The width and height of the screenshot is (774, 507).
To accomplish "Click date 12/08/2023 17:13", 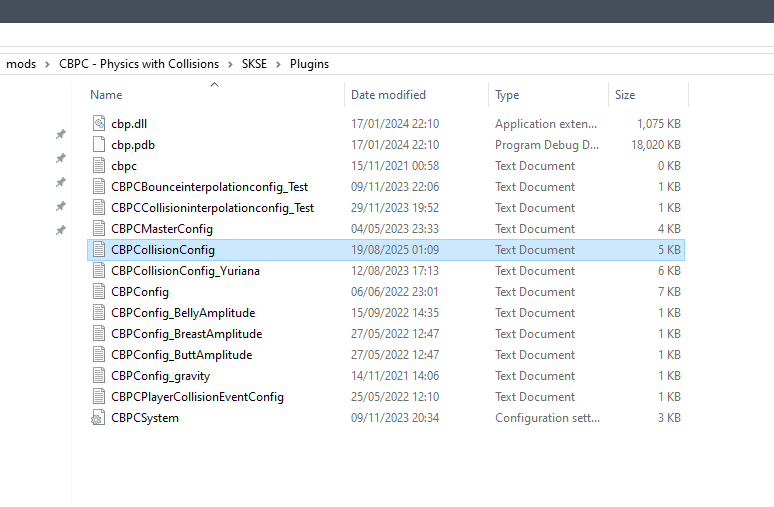I will 395,271.
